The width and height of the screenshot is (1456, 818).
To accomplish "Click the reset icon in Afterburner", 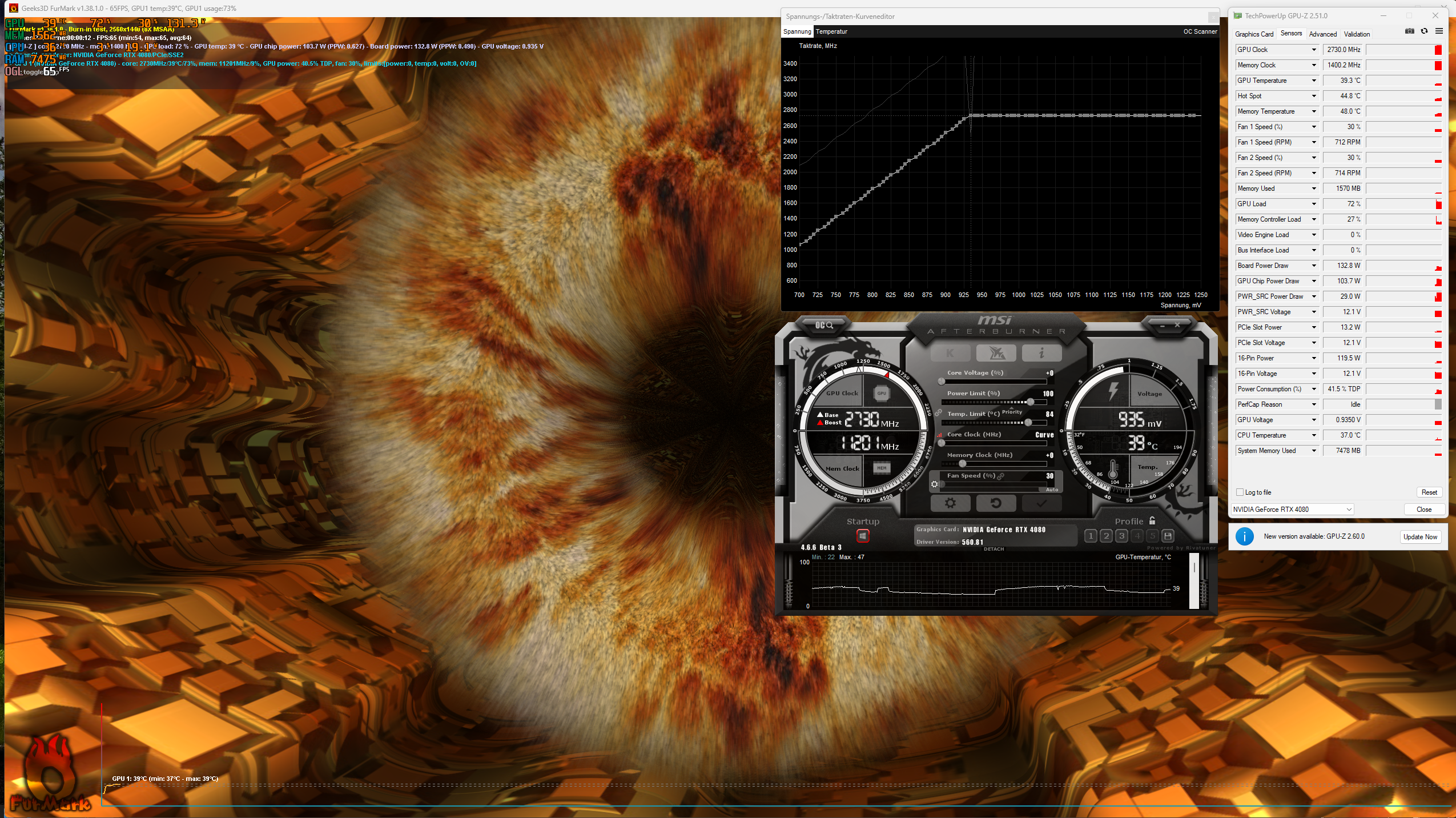I will (996, 503).
